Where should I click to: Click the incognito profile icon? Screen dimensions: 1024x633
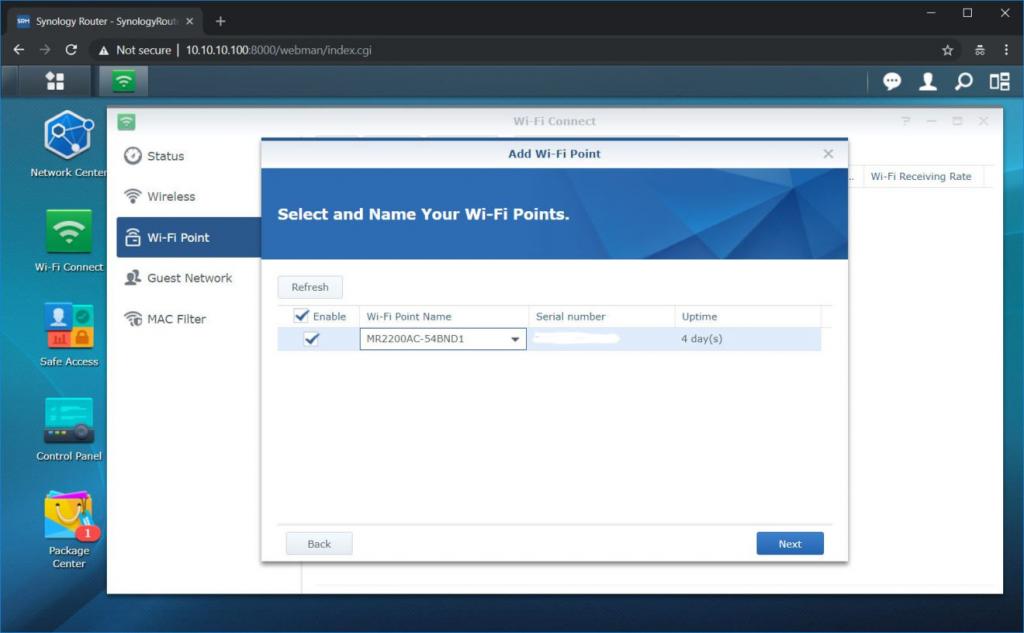coord(980,50)
